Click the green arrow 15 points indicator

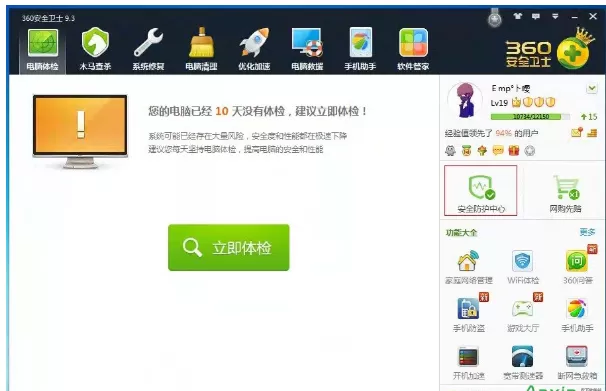[589, 116]
